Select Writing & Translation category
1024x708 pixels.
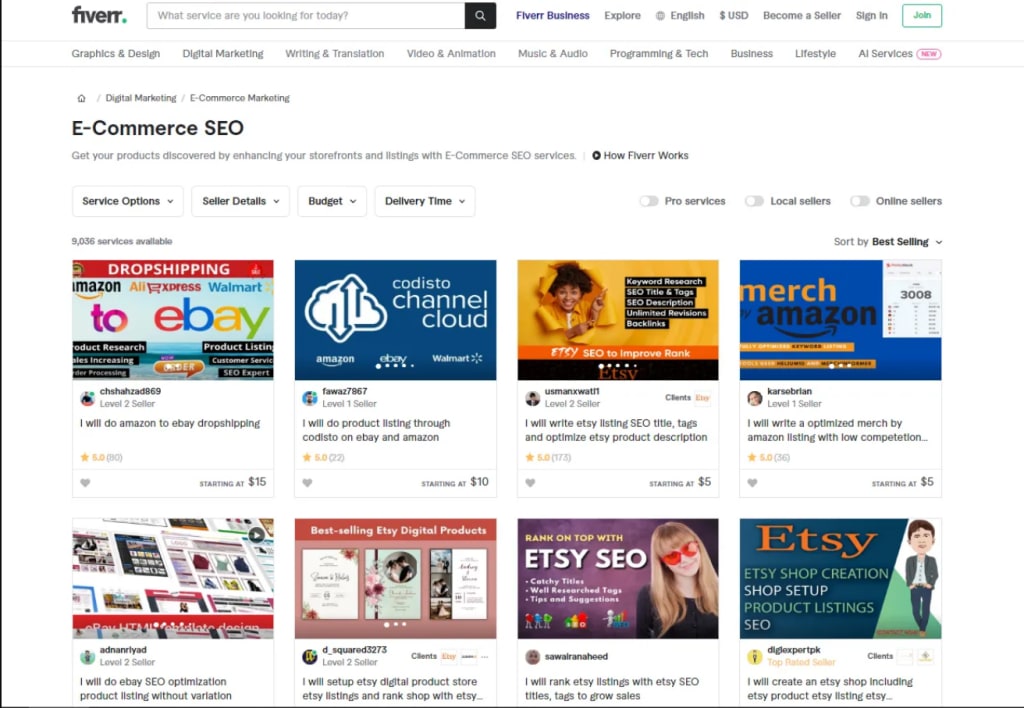334,54
